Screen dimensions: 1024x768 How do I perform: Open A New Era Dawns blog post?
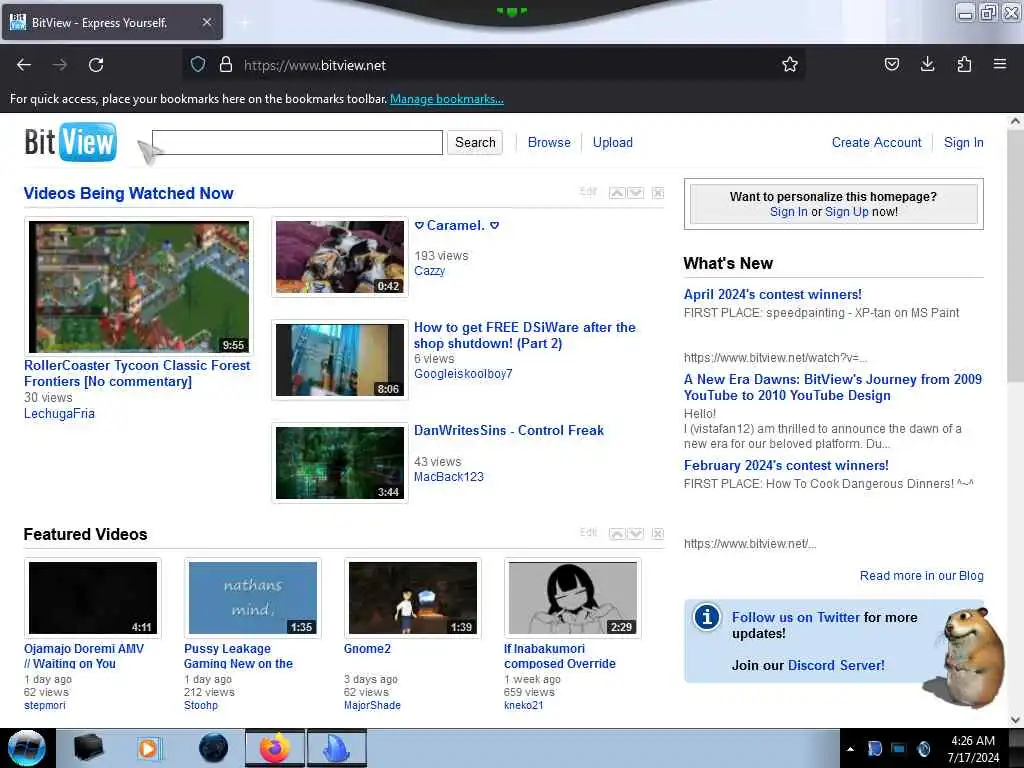click(x=833, y=387)
